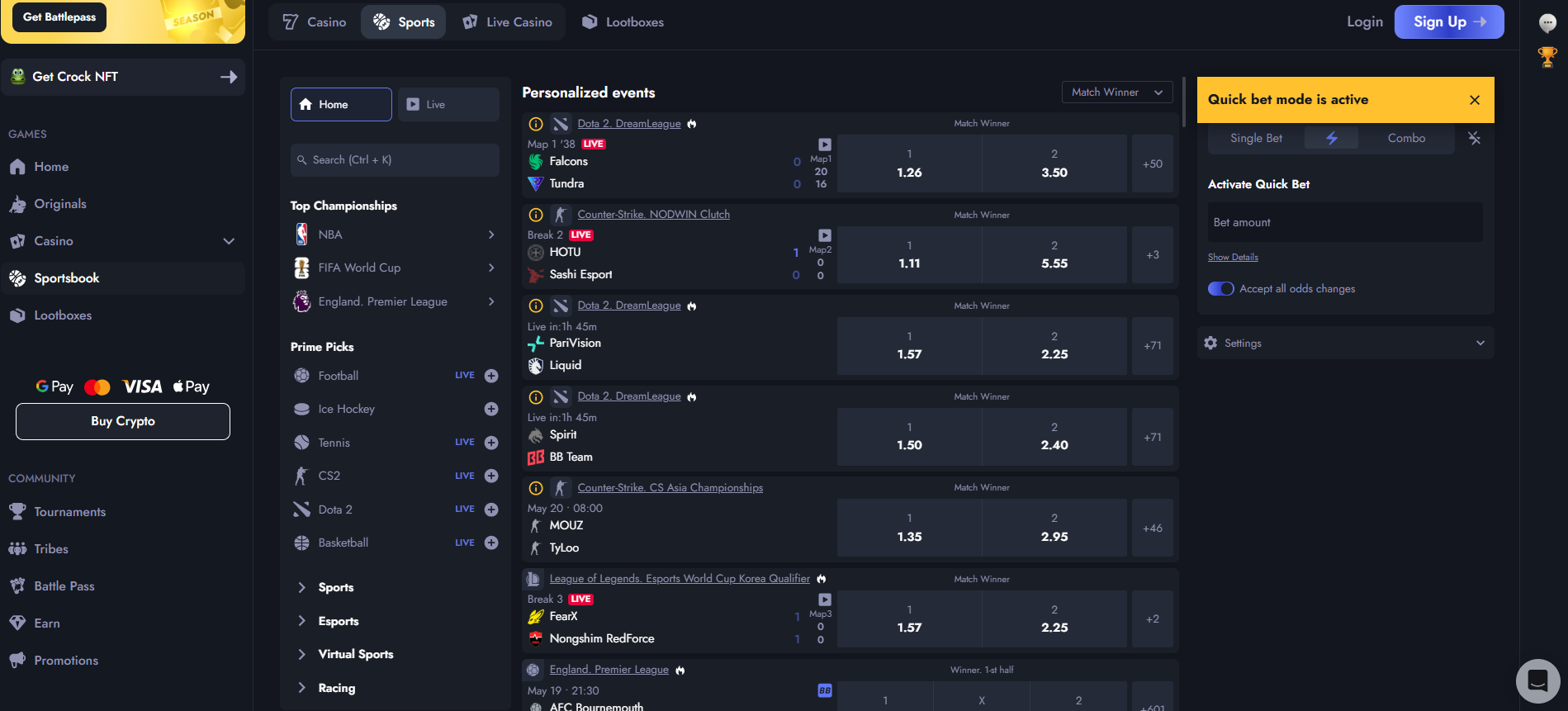Open Counter-Strike NODWIN Clutch league link
This screenshot has height=711, width=1568.
[x=653, y=215]
